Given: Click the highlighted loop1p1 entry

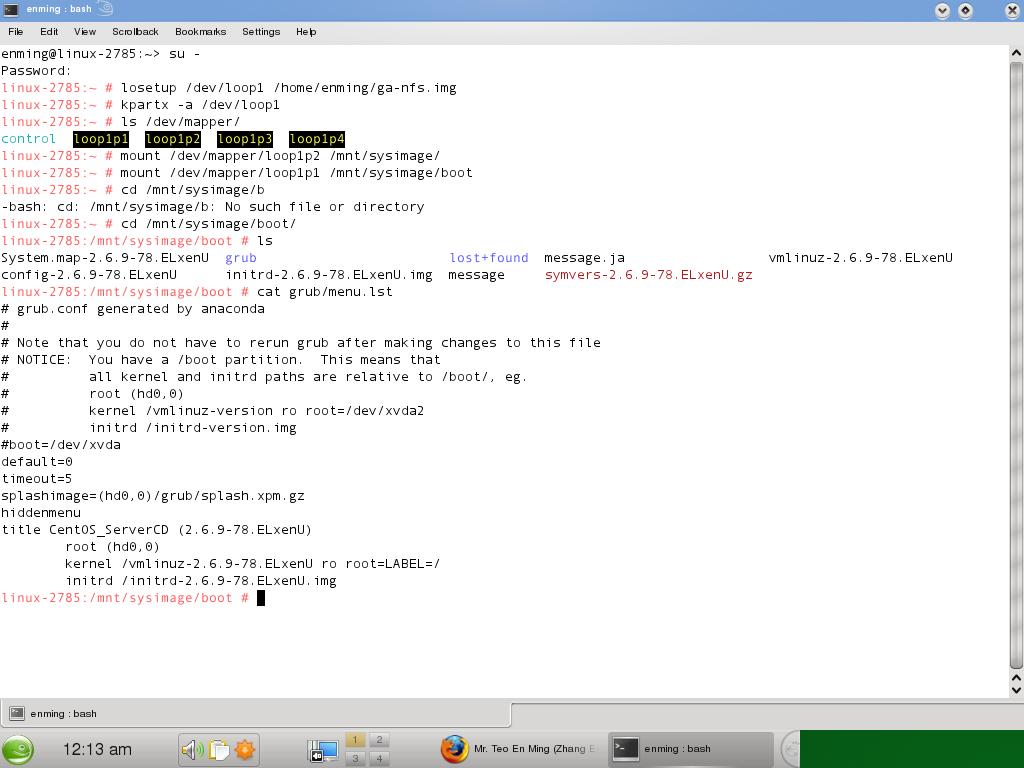Looking at the screenshot, I should 101,139.
